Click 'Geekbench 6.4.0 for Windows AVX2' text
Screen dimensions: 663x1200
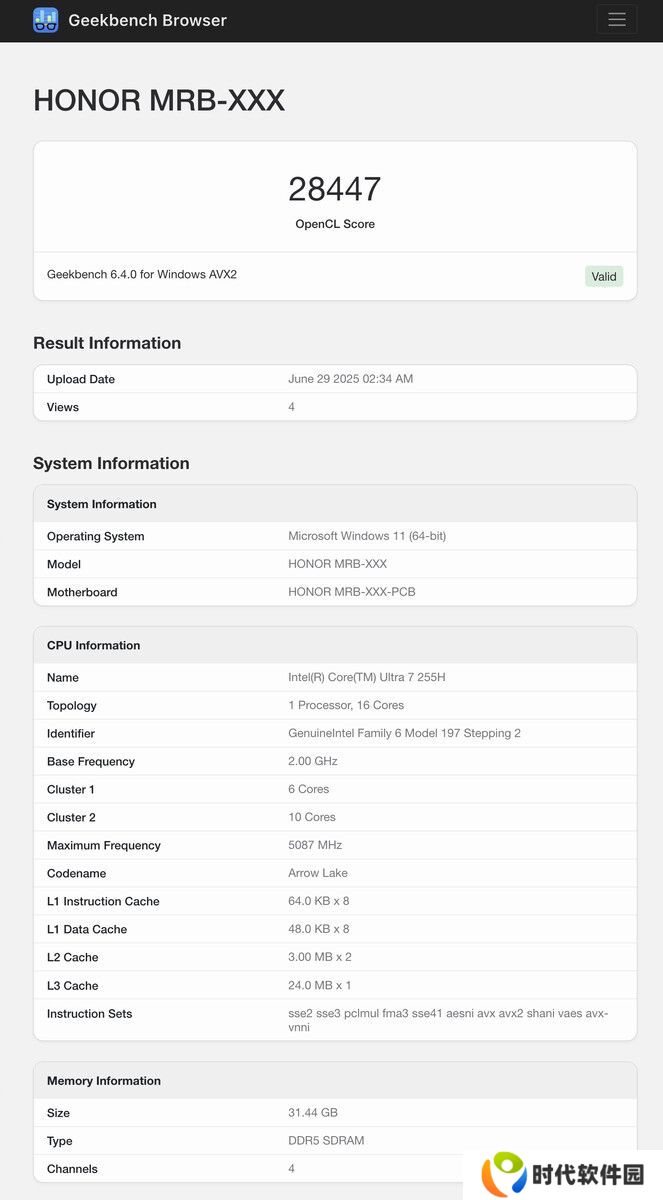click(142, 274)
